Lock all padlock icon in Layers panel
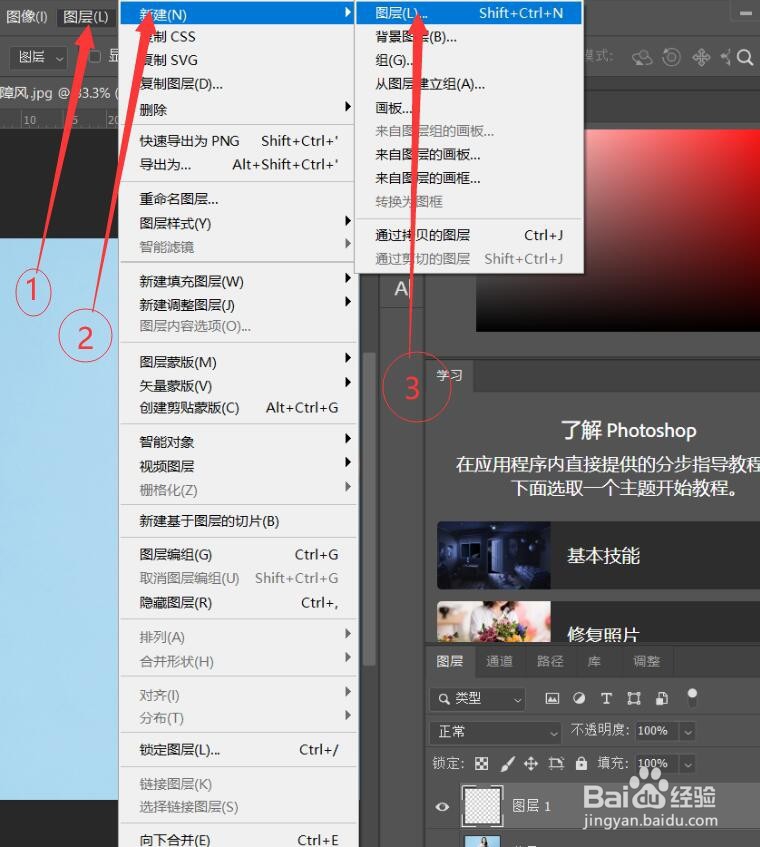This screenshot has width=760, height=847. coord(581,763)
